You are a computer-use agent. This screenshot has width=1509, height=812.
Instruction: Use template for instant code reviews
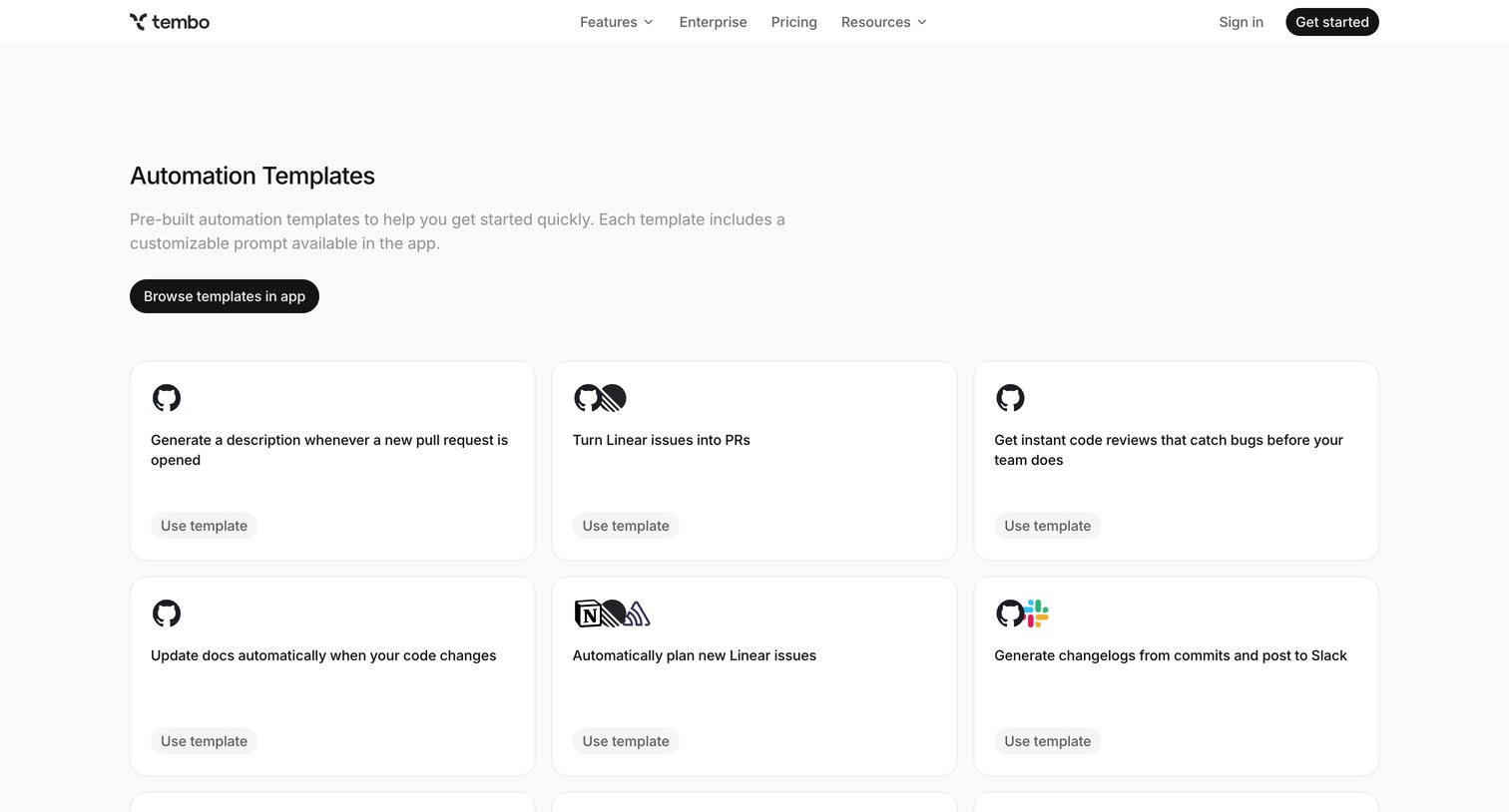point(1047,526)
